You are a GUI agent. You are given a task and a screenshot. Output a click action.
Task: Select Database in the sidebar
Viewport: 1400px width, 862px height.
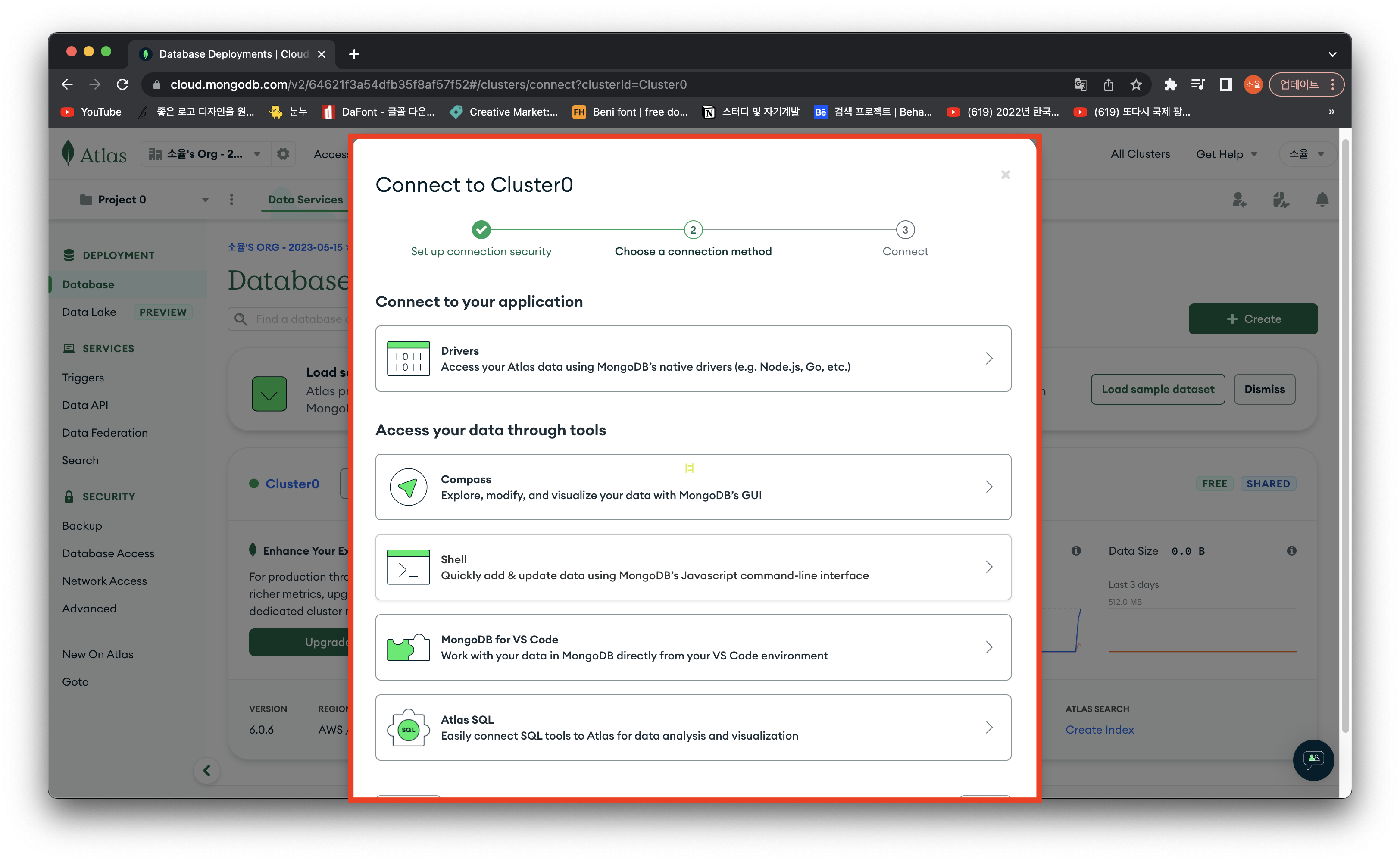(x=88, y=284)
